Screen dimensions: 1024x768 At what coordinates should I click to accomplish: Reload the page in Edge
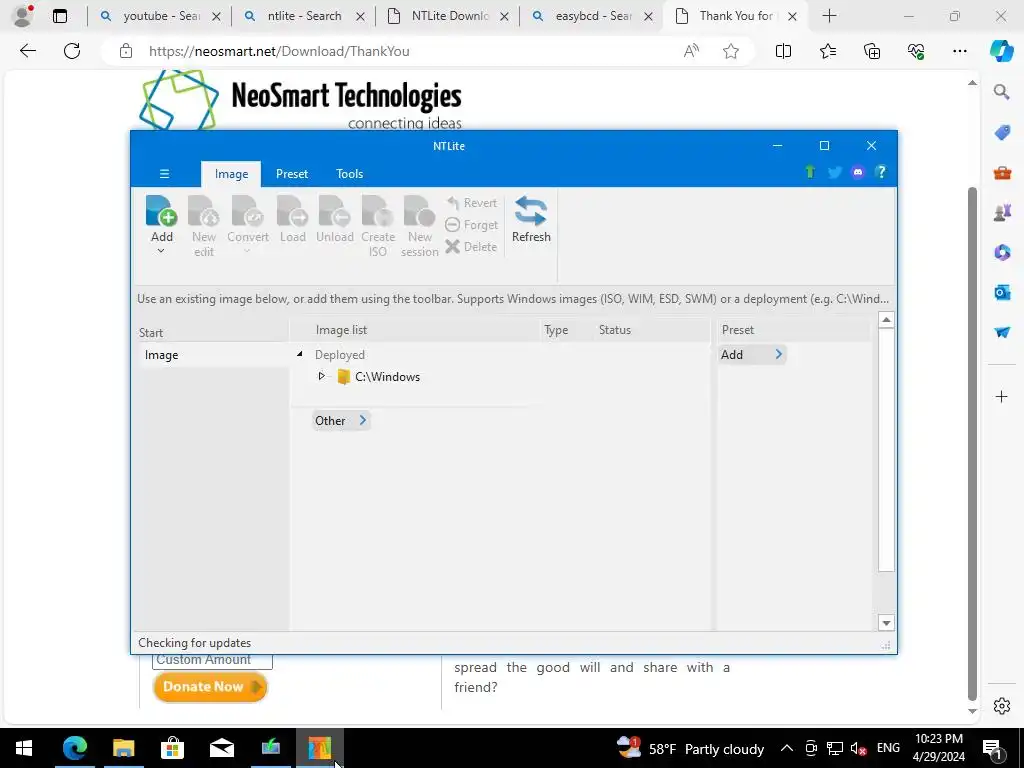tap(72, 51)
